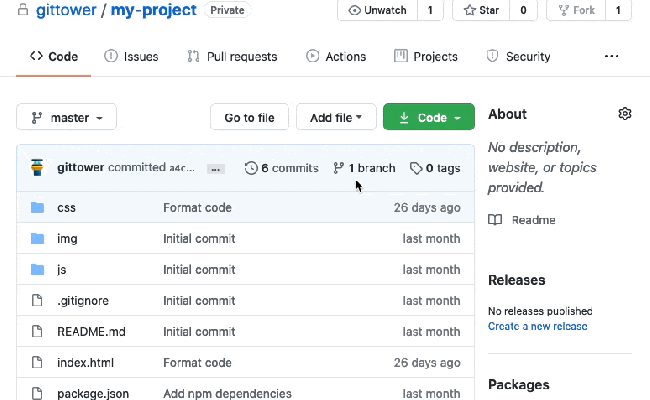Open the index.html file
The image size is (650, 400).
(85, 363)
